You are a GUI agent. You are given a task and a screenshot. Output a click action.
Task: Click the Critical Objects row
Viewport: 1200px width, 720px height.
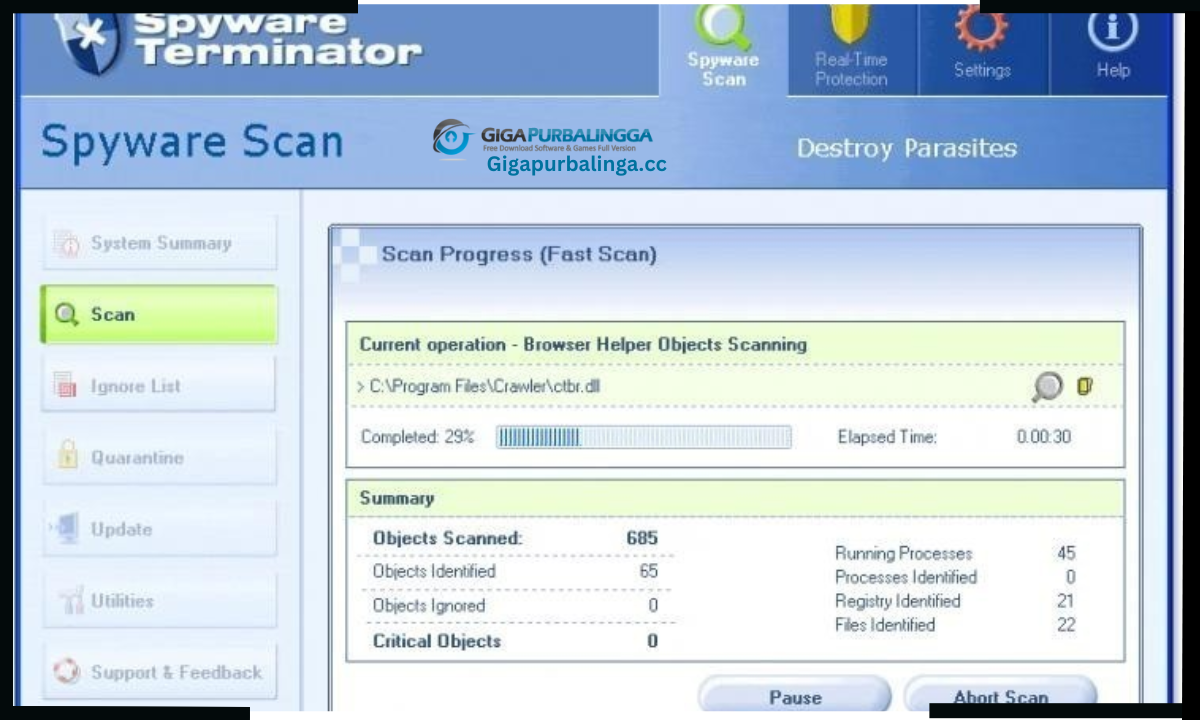point(517,641)
